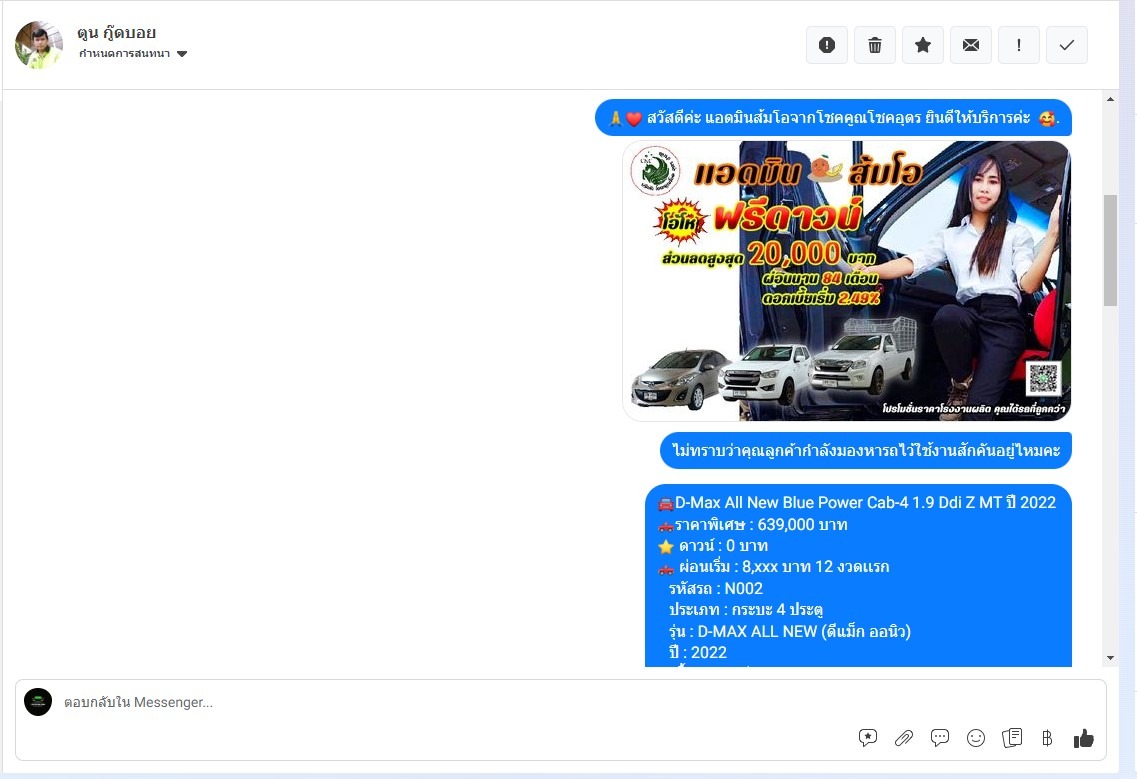Click the ประเภท : กระบะ 4 ประตู line

click(745, 609)
